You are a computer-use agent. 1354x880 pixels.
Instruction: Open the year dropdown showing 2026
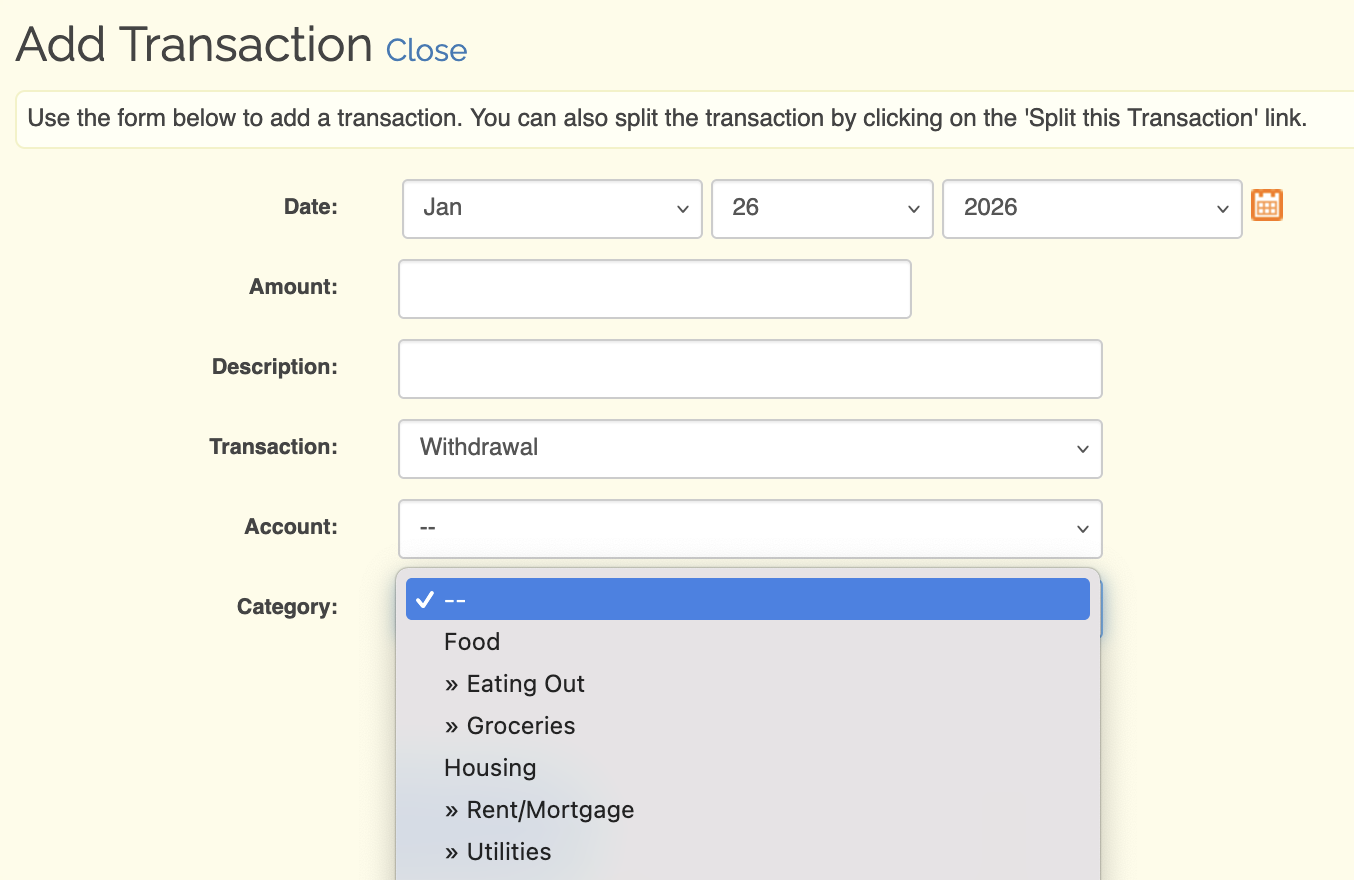tap(1092, 208)
